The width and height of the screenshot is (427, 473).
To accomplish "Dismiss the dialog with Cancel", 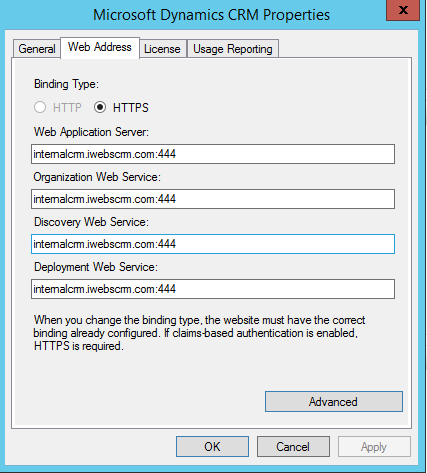I will 293,447.
